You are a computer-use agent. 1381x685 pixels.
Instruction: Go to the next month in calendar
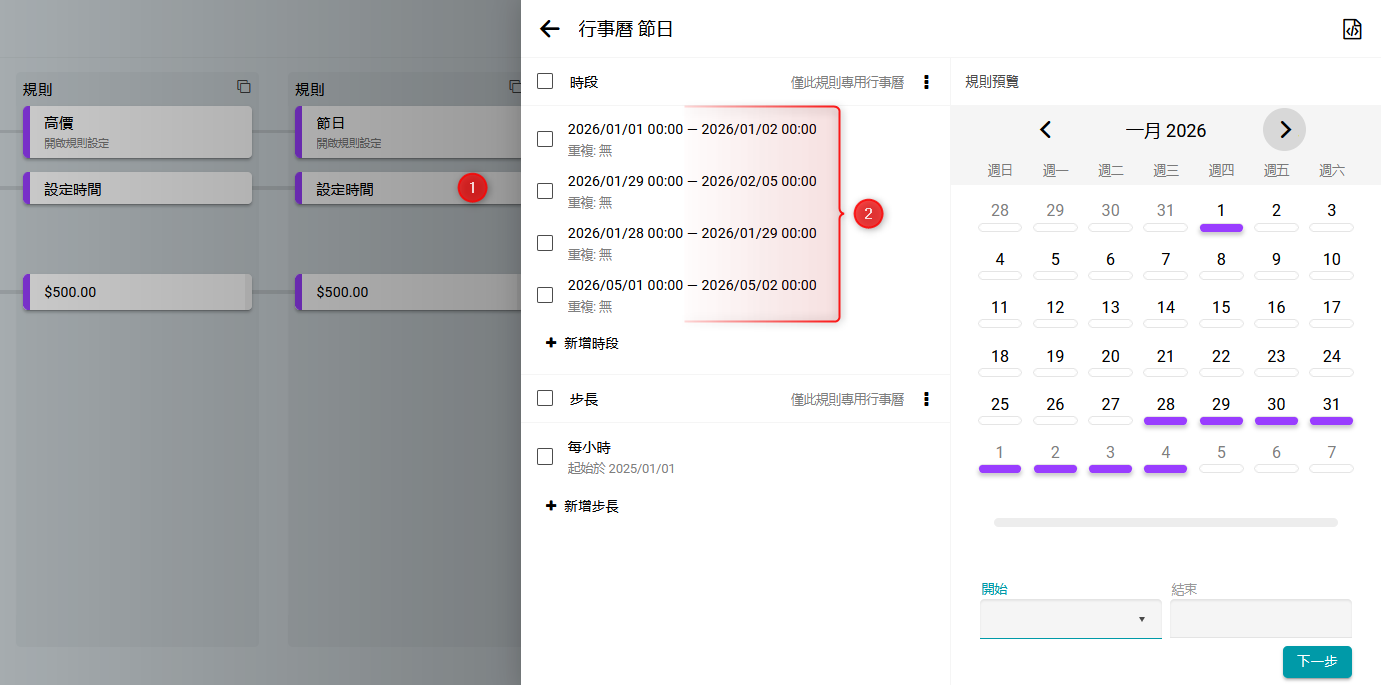1284,130
